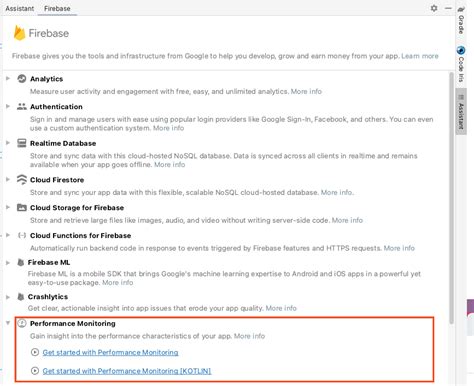Expand the Analytics section arrow
This screenshot has width=474, height=386.
[8, 78]
